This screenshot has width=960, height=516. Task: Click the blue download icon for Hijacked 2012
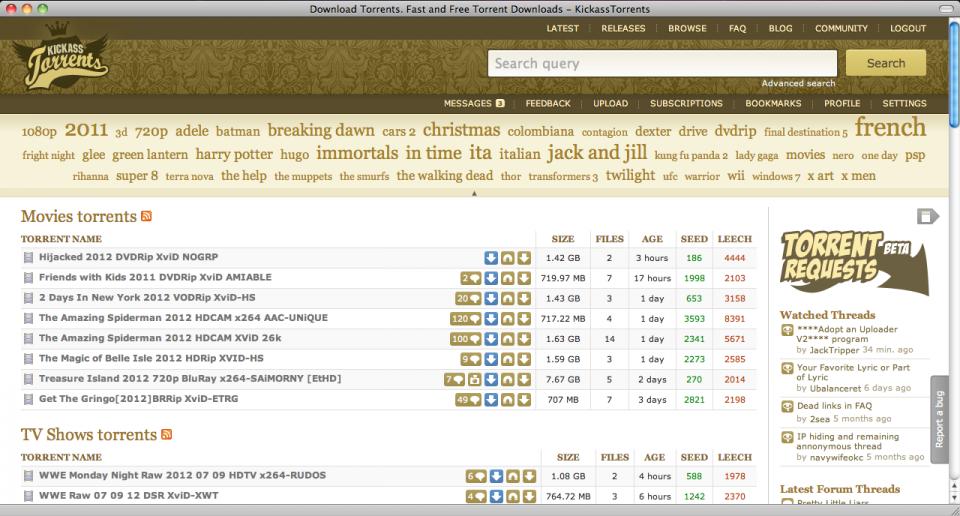click(491, 258)
